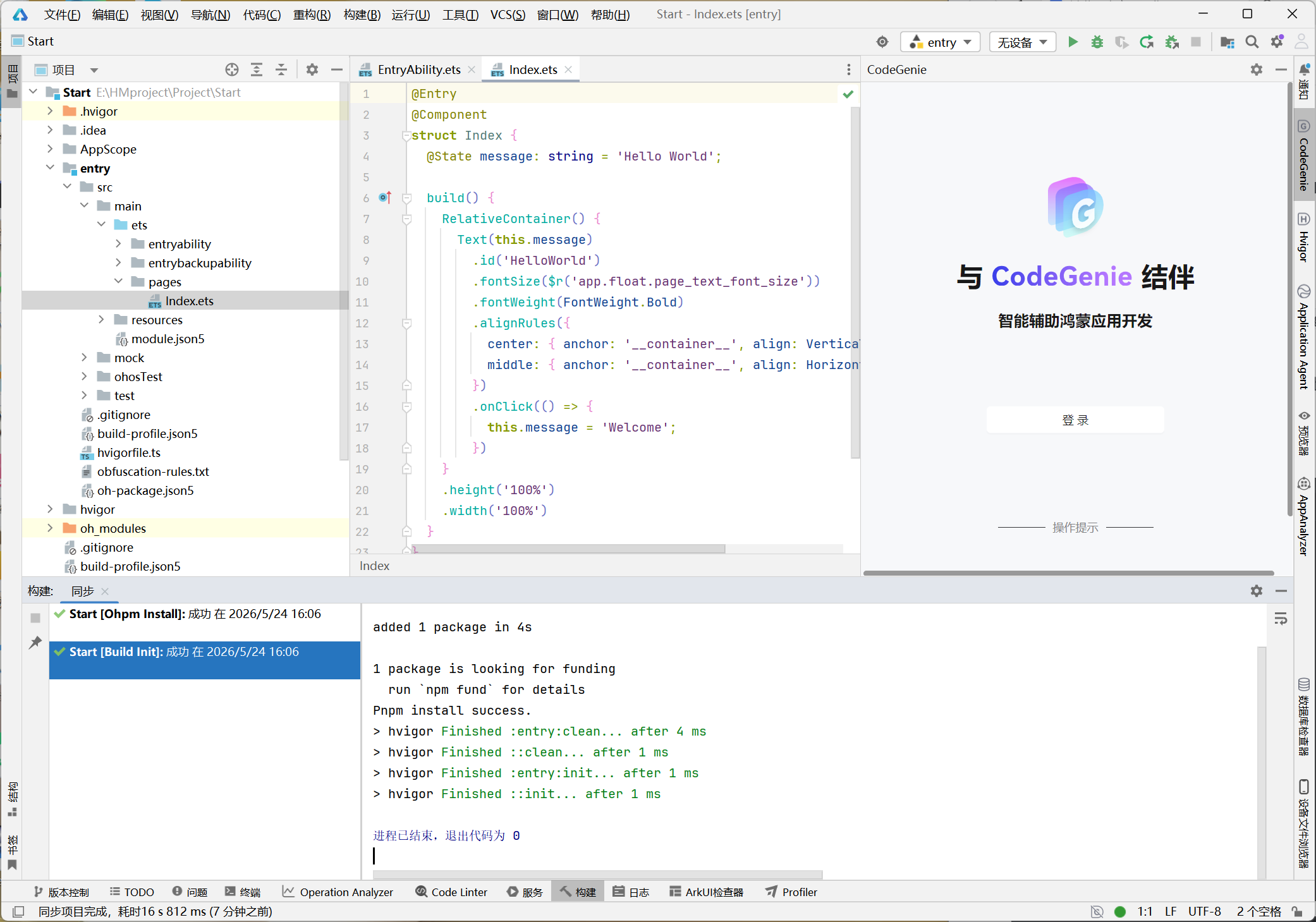Open Operation Analyzer tool window

coord(338,892)
